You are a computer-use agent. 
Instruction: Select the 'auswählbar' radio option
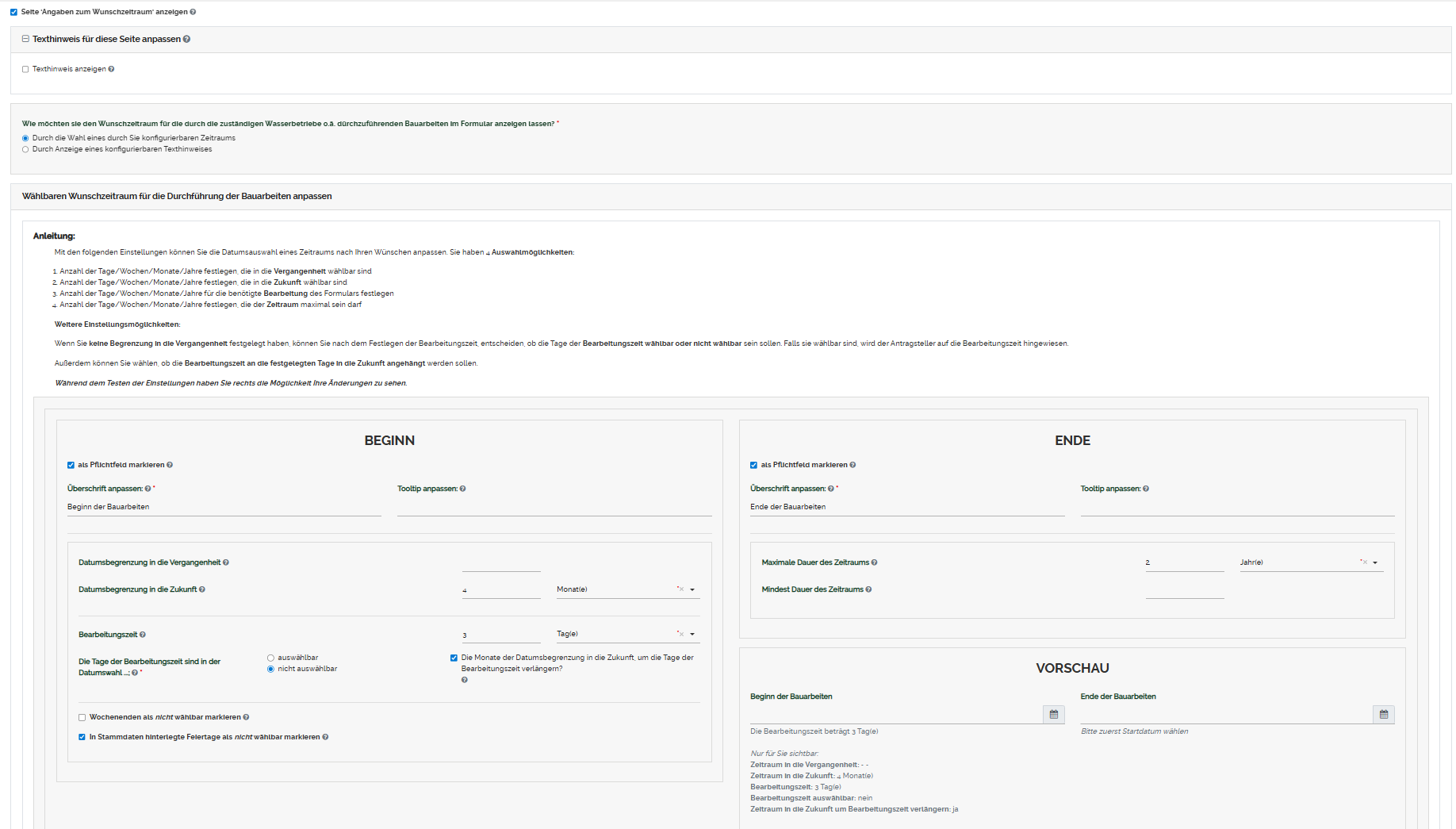coord(270,658)
